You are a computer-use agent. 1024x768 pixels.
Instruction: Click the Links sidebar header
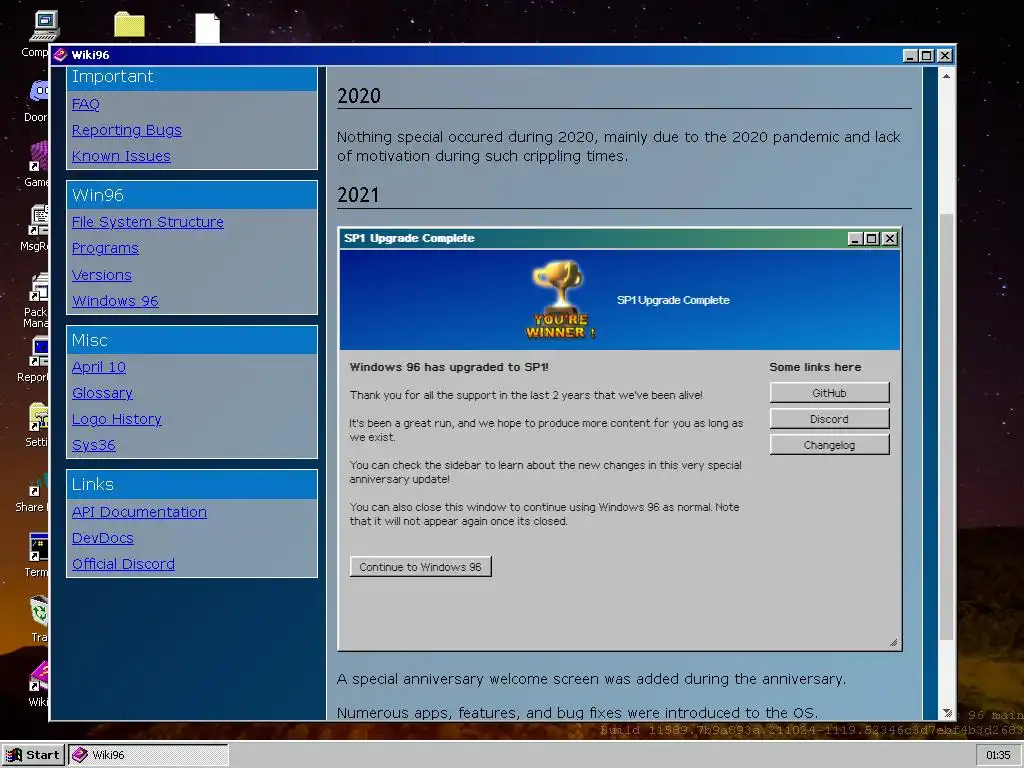tap(192, 485)
